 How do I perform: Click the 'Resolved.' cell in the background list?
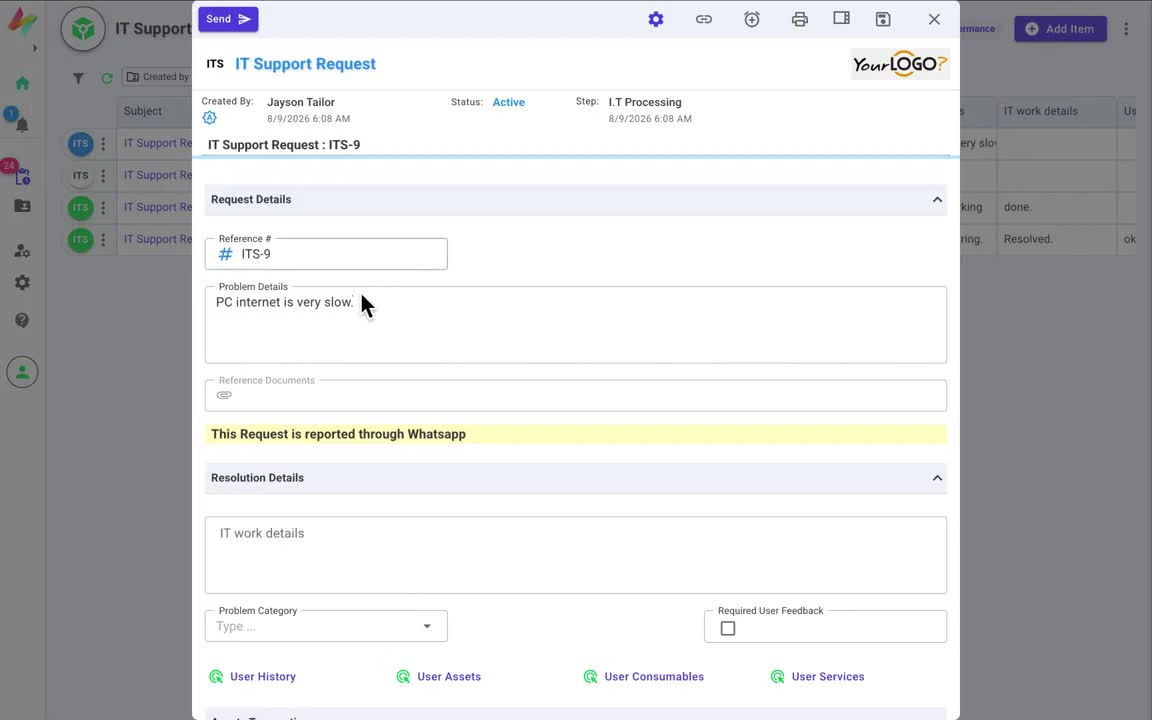pyautogui.click(x=1028, y=239)
